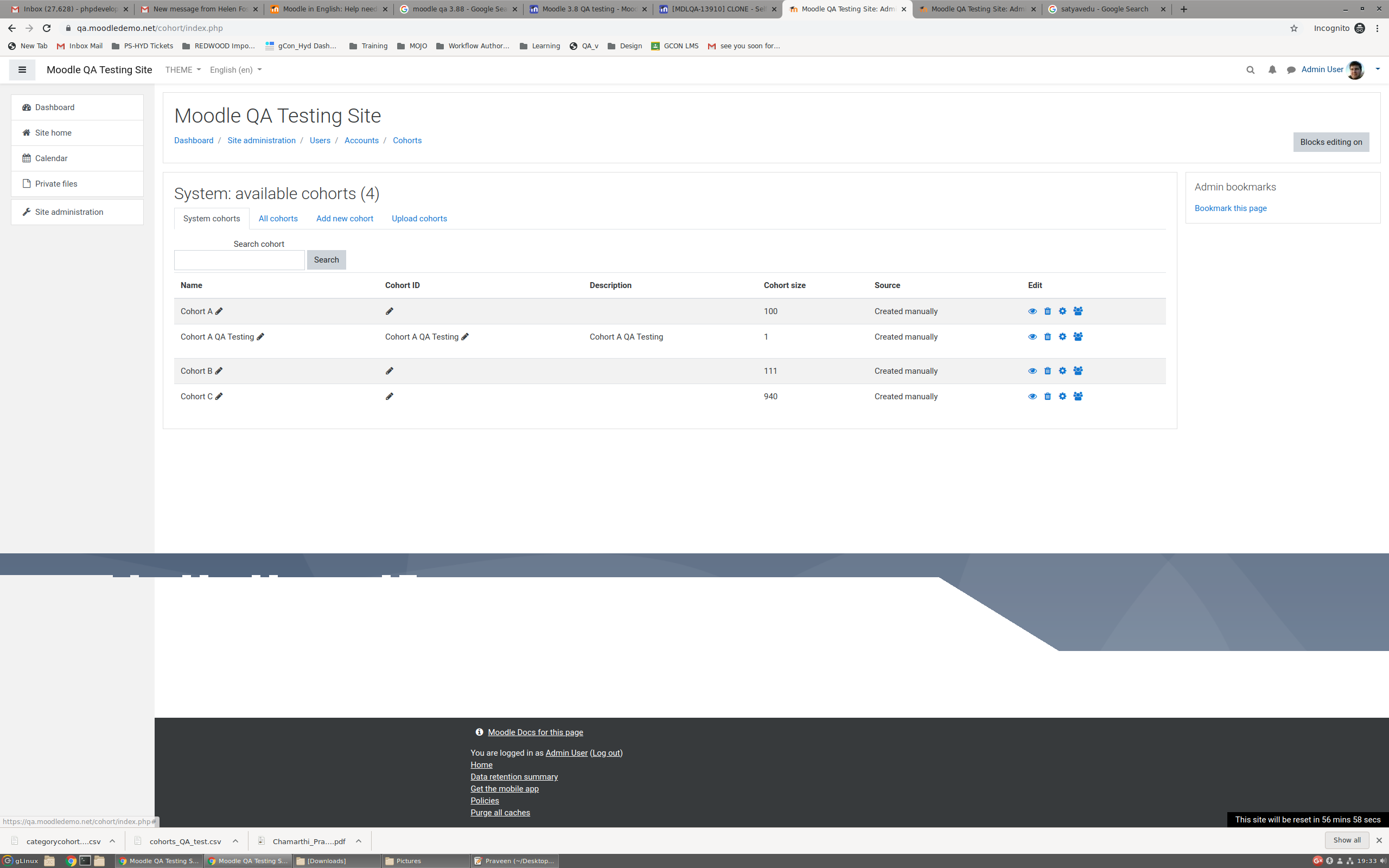Open the site search icon
Image resolution: width=1389 pixels, height=868 pixels.
(1250, 70)
